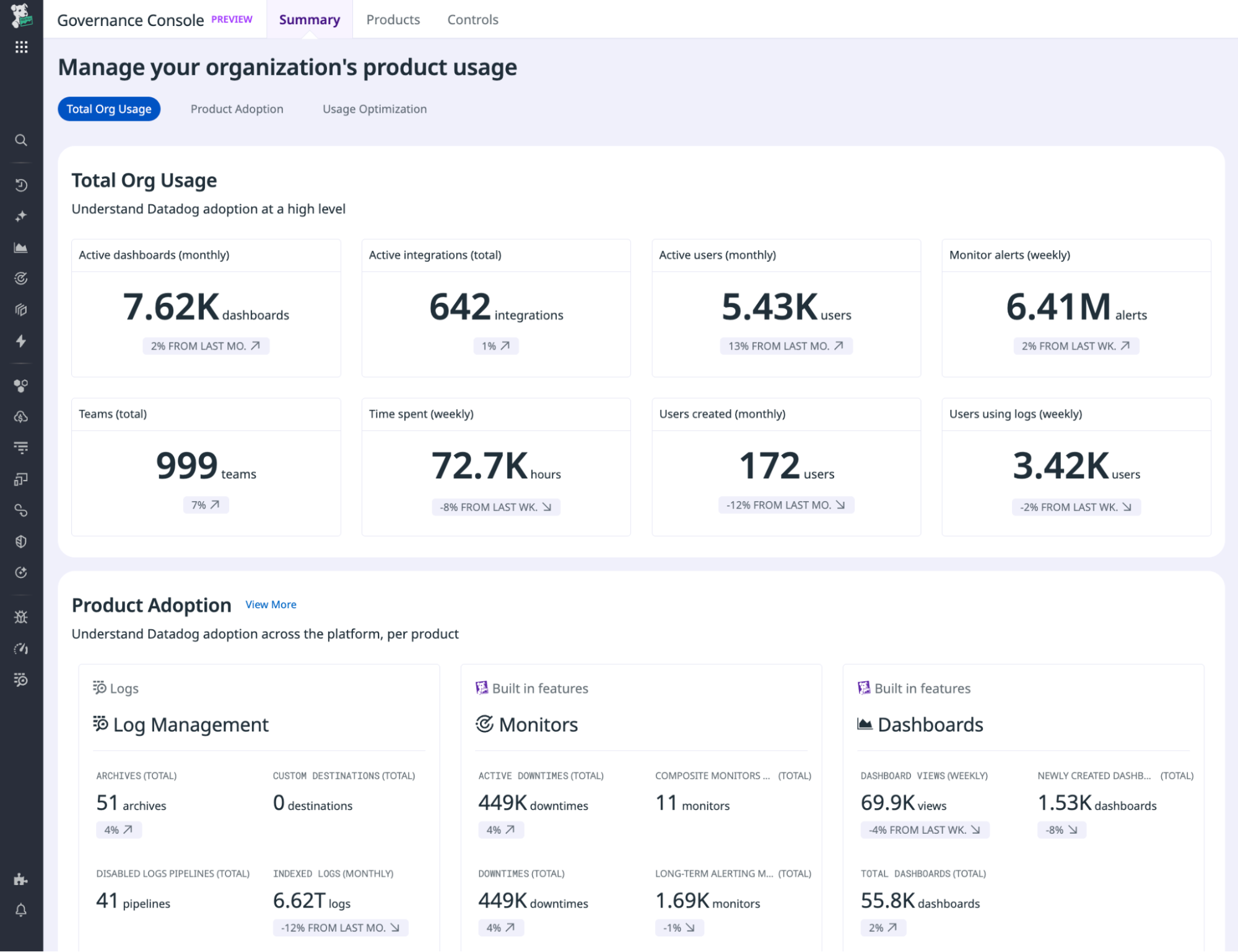
Task: Click the Datadog logo in sidebar
Action: pos(21,15)
